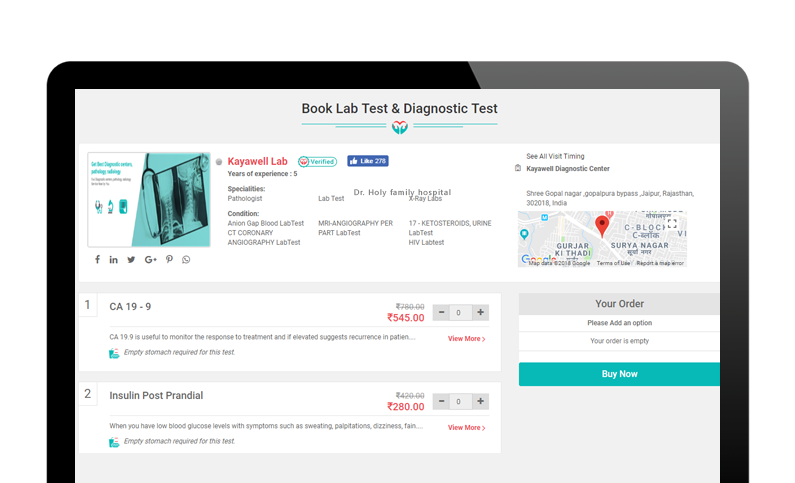
Task: Open the Kayawell Lab title link
Action: [257, 161]
